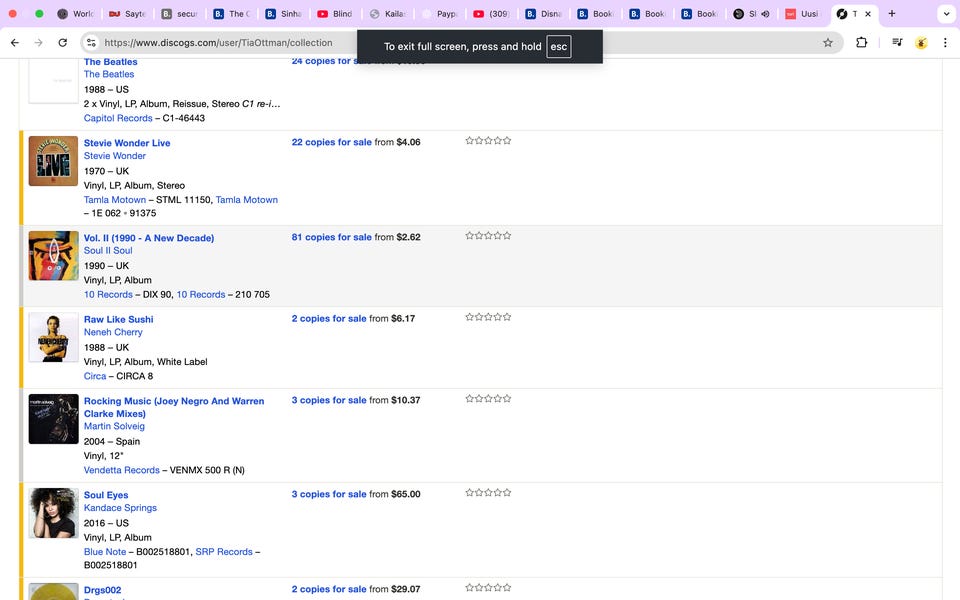
Task: Open the Soul Eyes release link
Action: coord(106,495)
